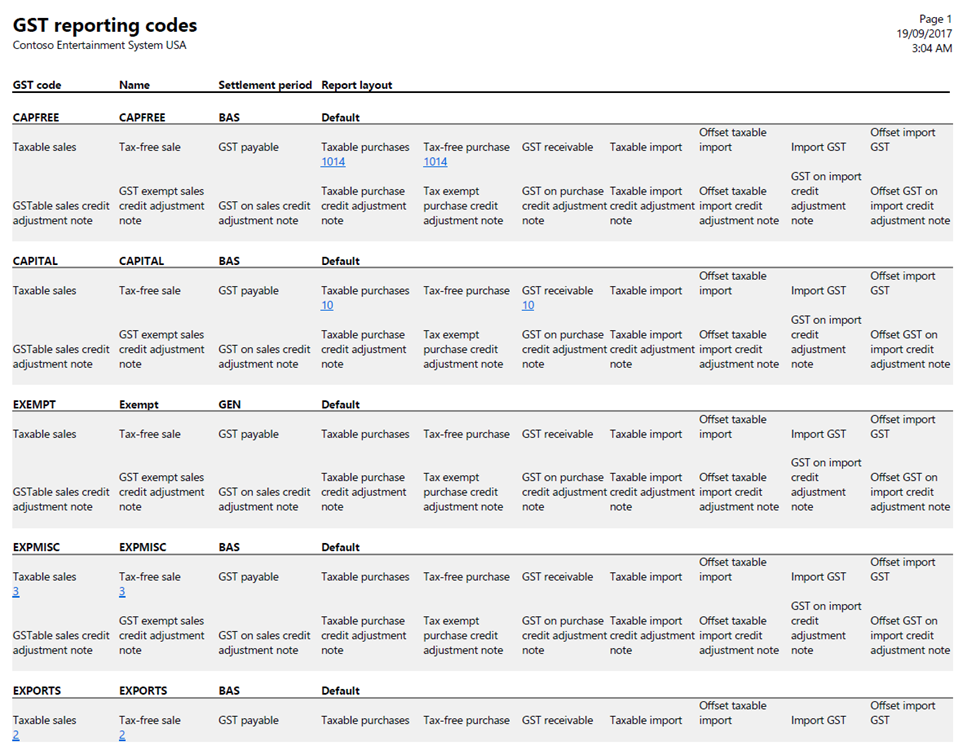
Task: Select the Name column header
Action: point(133,85)
